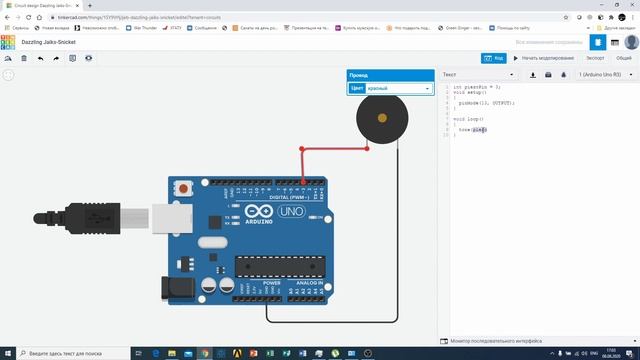Bookmark page with star icon
The width and height of the screenshot is (640, 360).
pyautogui.click(x=566, y=18)
